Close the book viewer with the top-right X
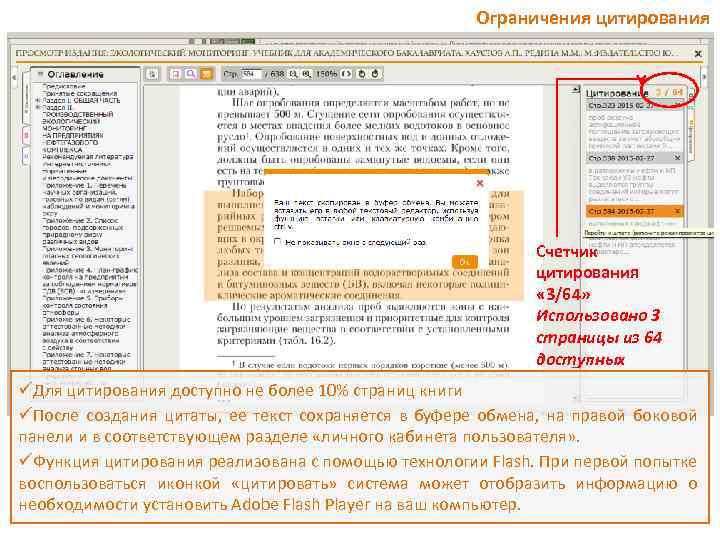 coord(698,54)
